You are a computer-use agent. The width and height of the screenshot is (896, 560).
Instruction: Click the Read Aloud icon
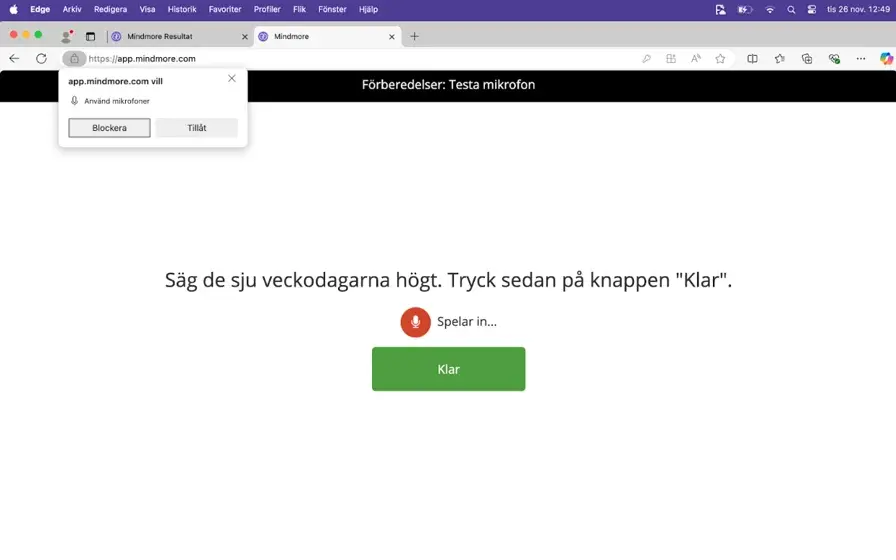696,59
